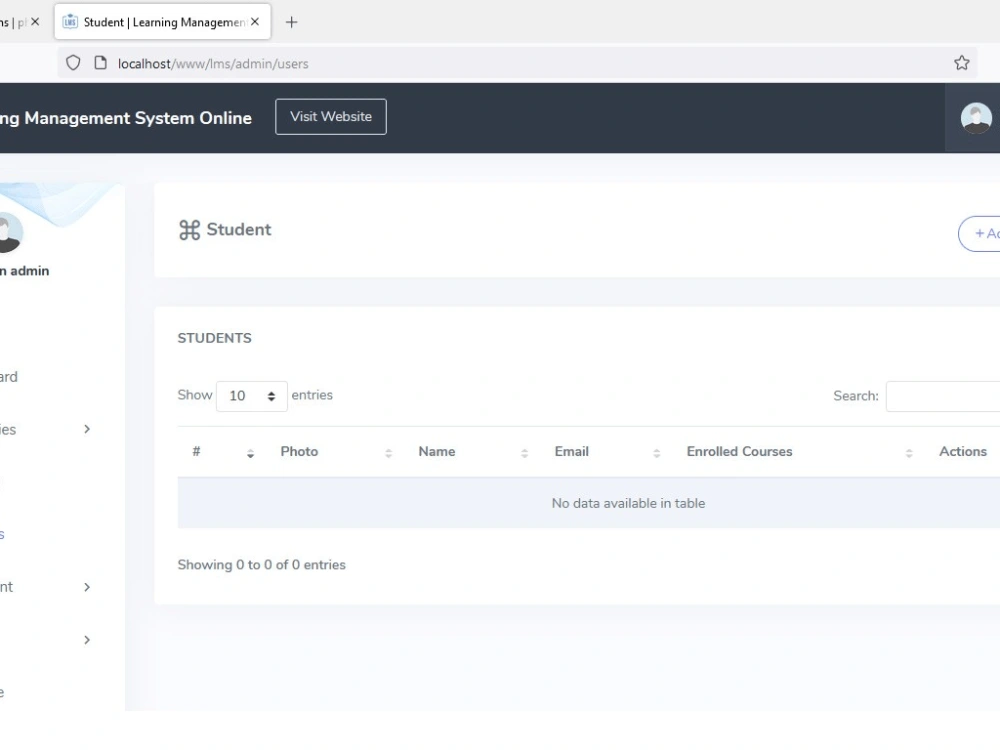Sort table by Enrolled Courses column
The image size is (1000, 750).
tap(798, 452)
